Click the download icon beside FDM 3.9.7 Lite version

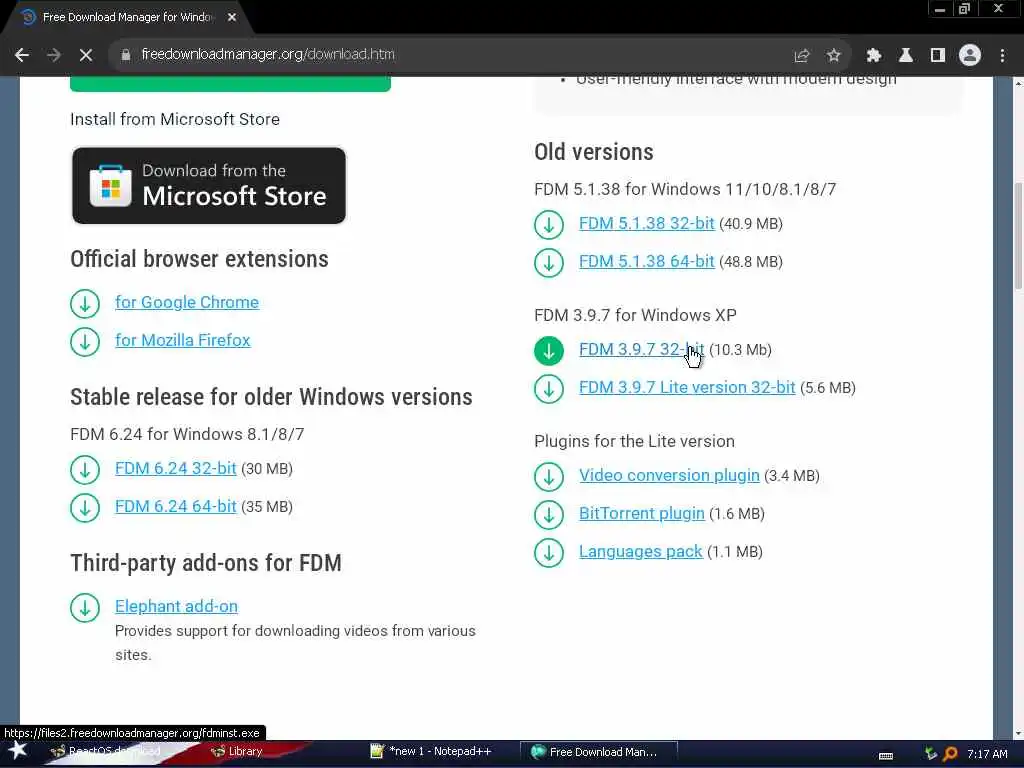(549, 389)
